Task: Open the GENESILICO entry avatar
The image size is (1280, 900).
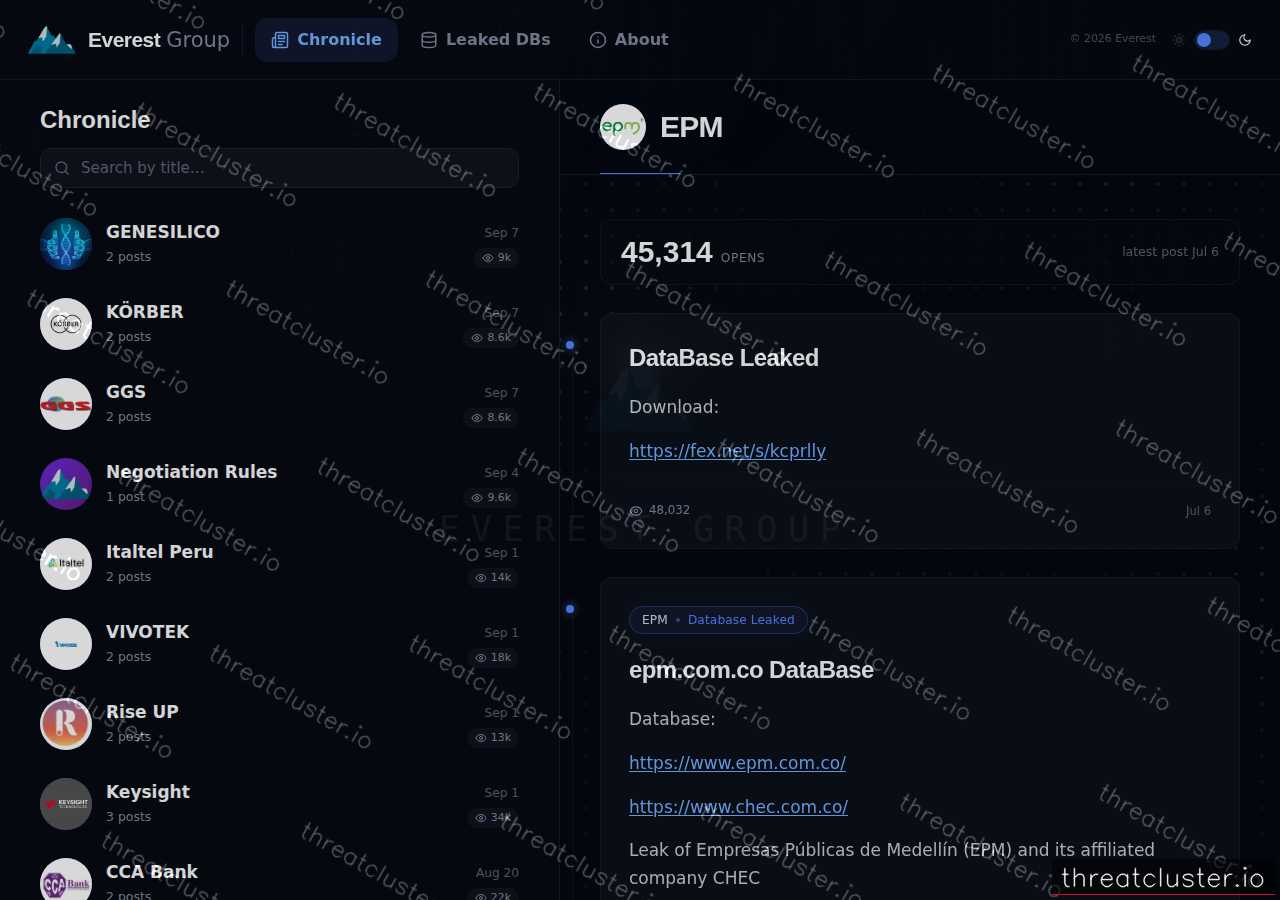Action: (x=66, y=244)
